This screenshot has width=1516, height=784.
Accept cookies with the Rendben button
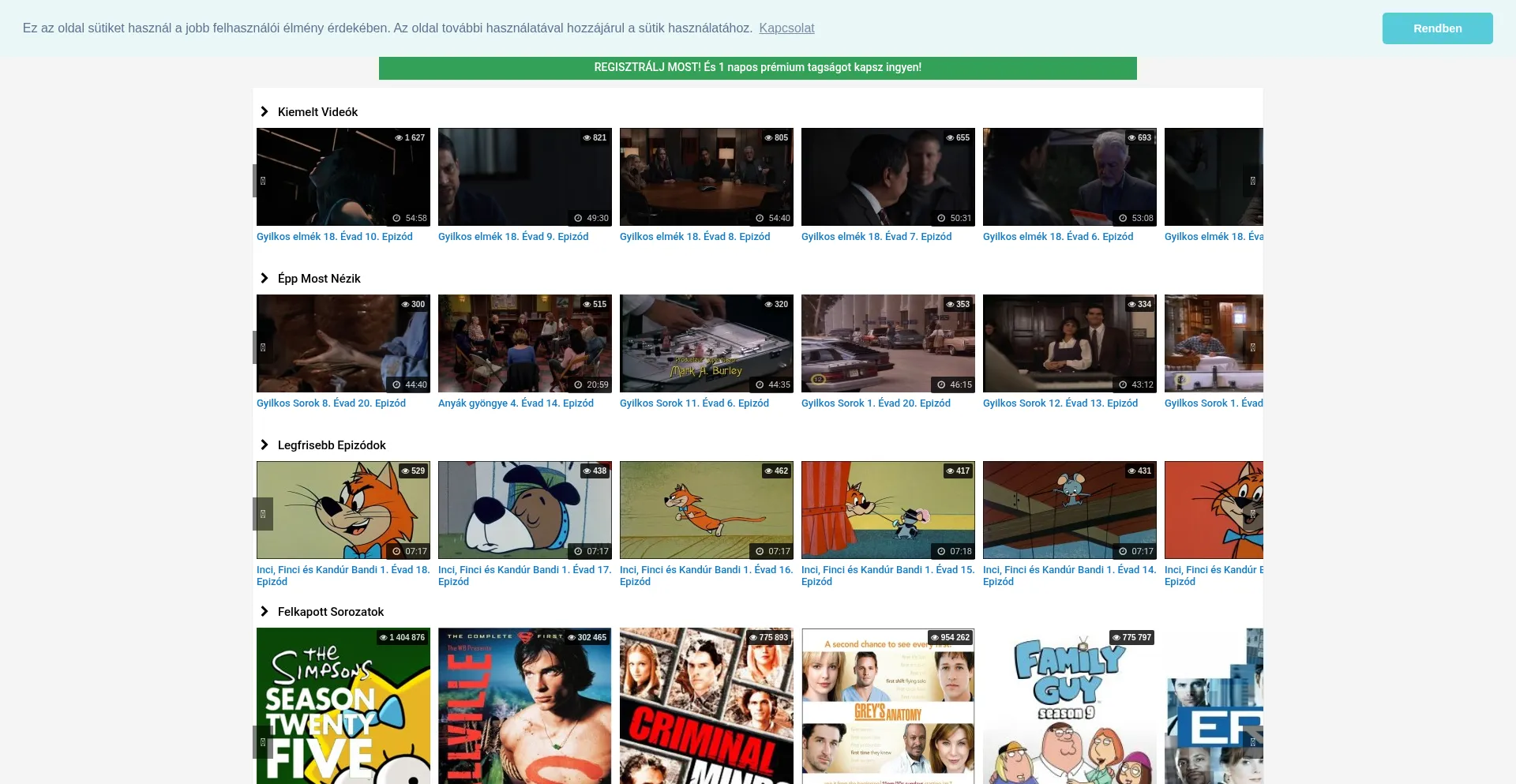(1437, 28)
